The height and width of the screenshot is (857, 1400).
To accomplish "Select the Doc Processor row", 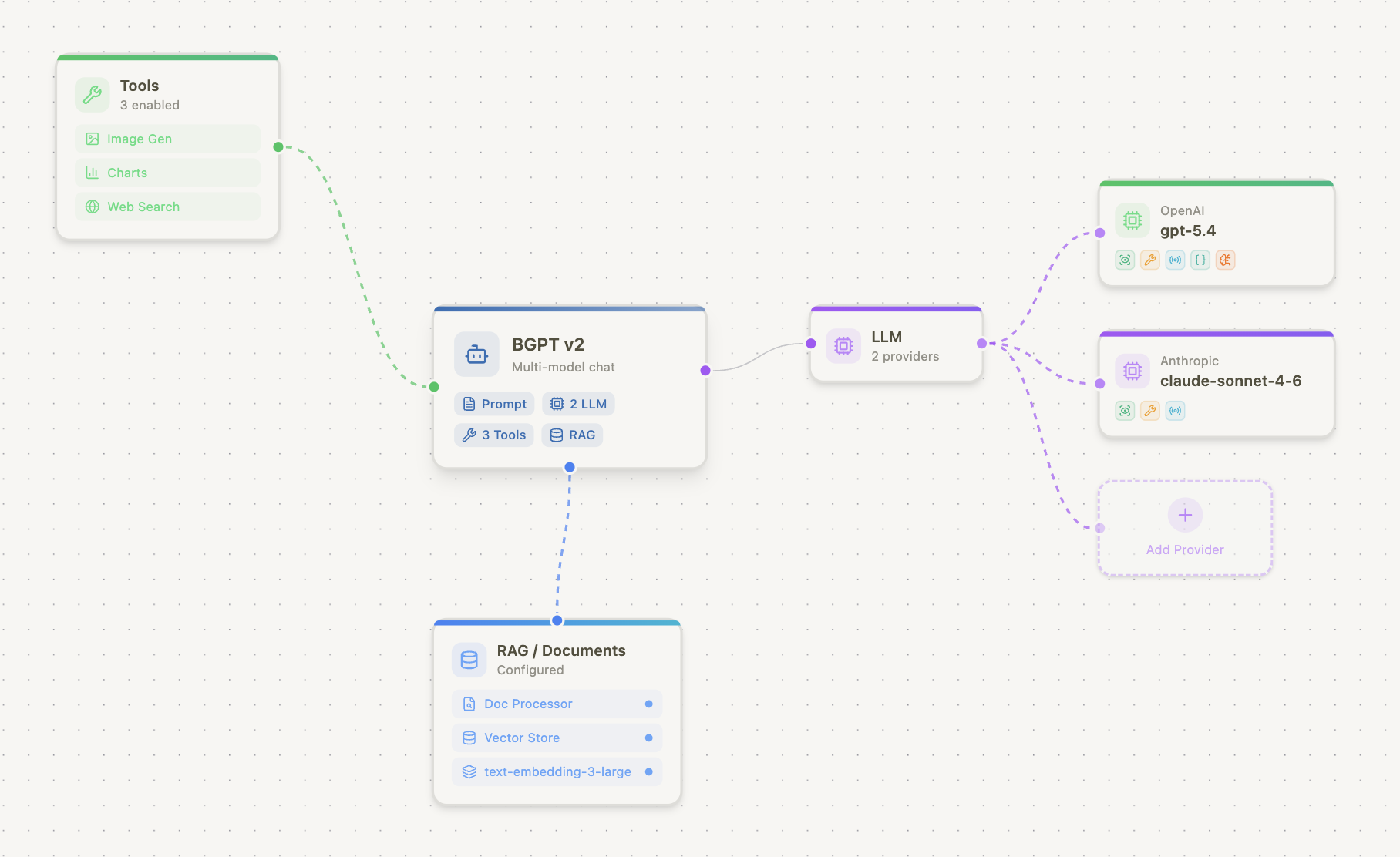I will pos(557,704).
